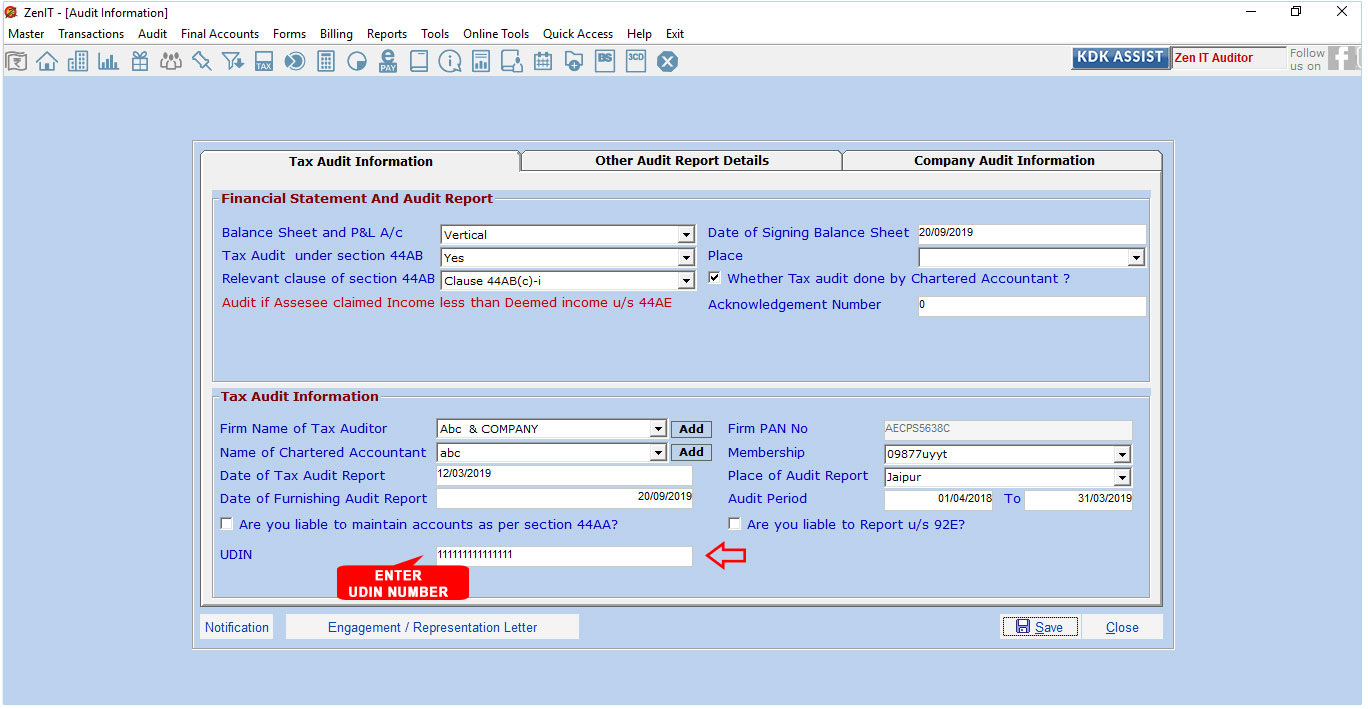Uncheck 'Whether Tax audit done by Chartered Accountant'
The image size is (1368, 709).
715,278
